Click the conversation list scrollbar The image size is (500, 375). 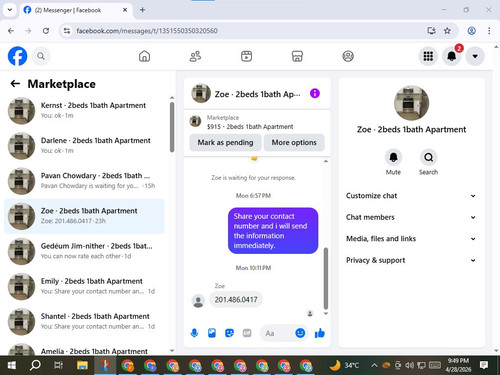pos(172,127)
